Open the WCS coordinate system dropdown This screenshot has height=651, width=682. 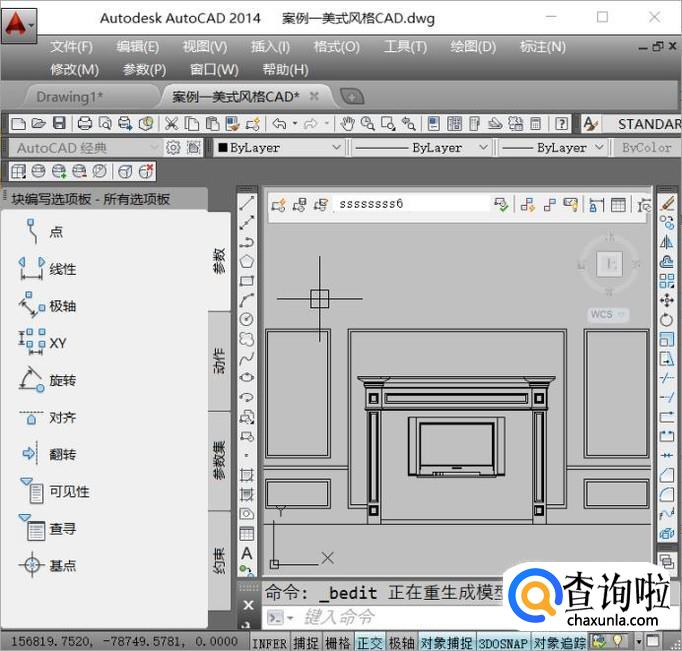[x=608, y=314]
